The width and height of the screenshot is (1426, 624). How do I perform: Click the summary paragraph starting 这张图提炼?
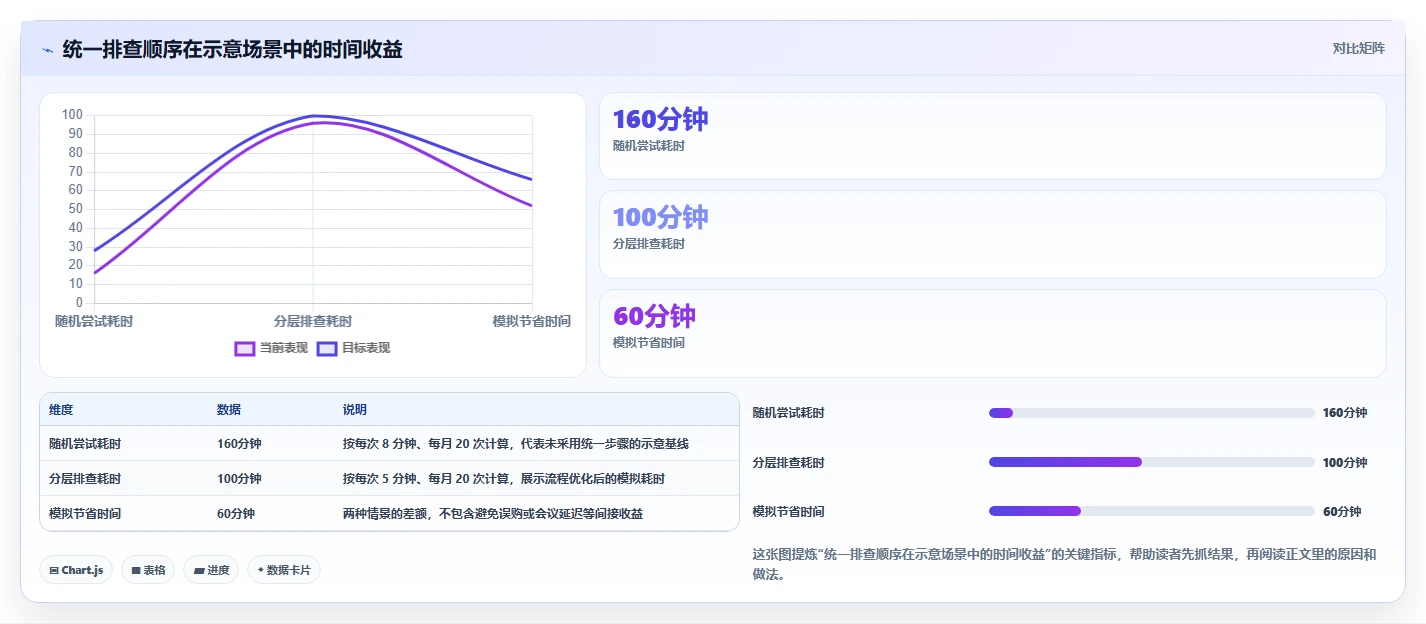point(1064,564)
